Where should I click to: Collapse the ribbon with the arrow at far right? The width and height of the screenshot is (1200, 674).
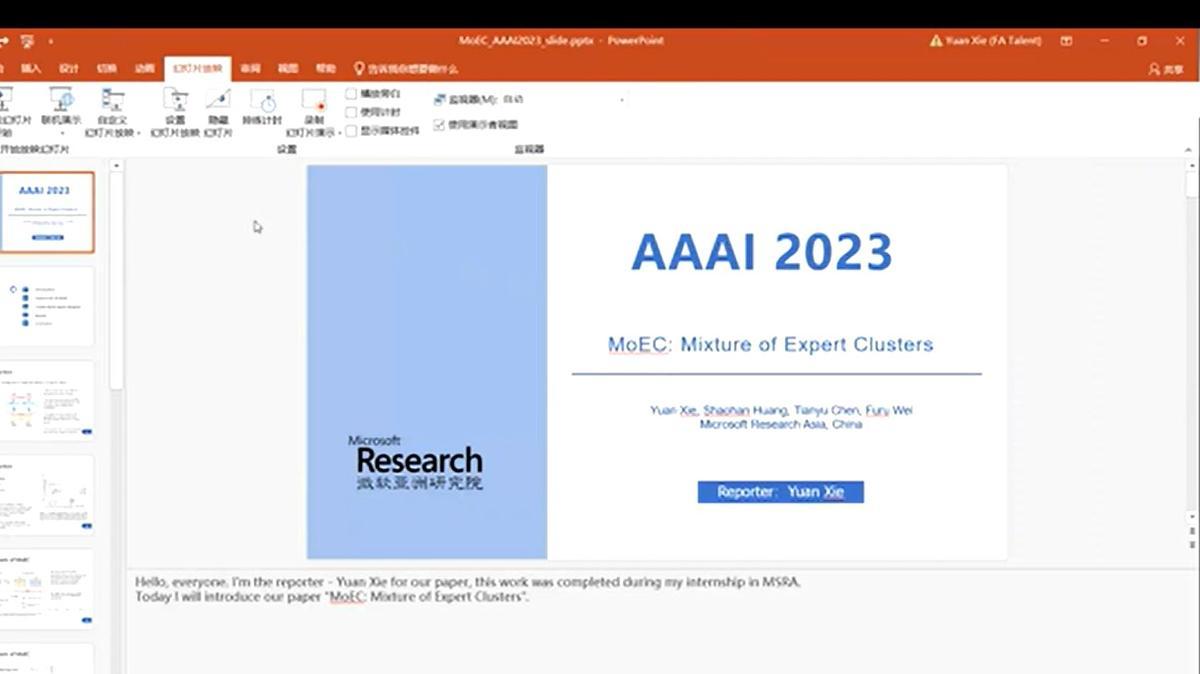click(1188, 149)
